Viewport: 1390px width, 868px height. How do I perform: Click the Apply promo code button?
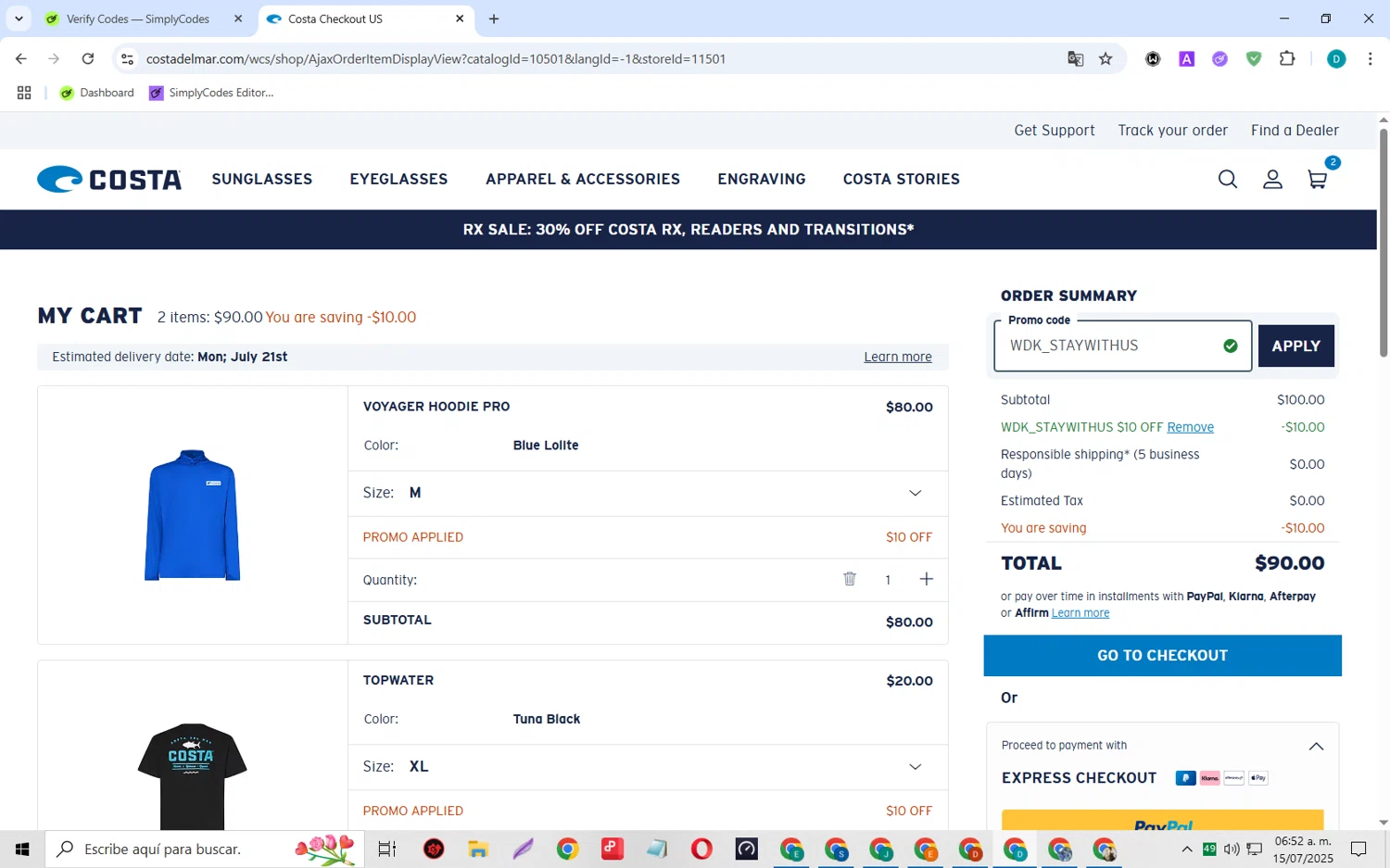click(1295, 346)
